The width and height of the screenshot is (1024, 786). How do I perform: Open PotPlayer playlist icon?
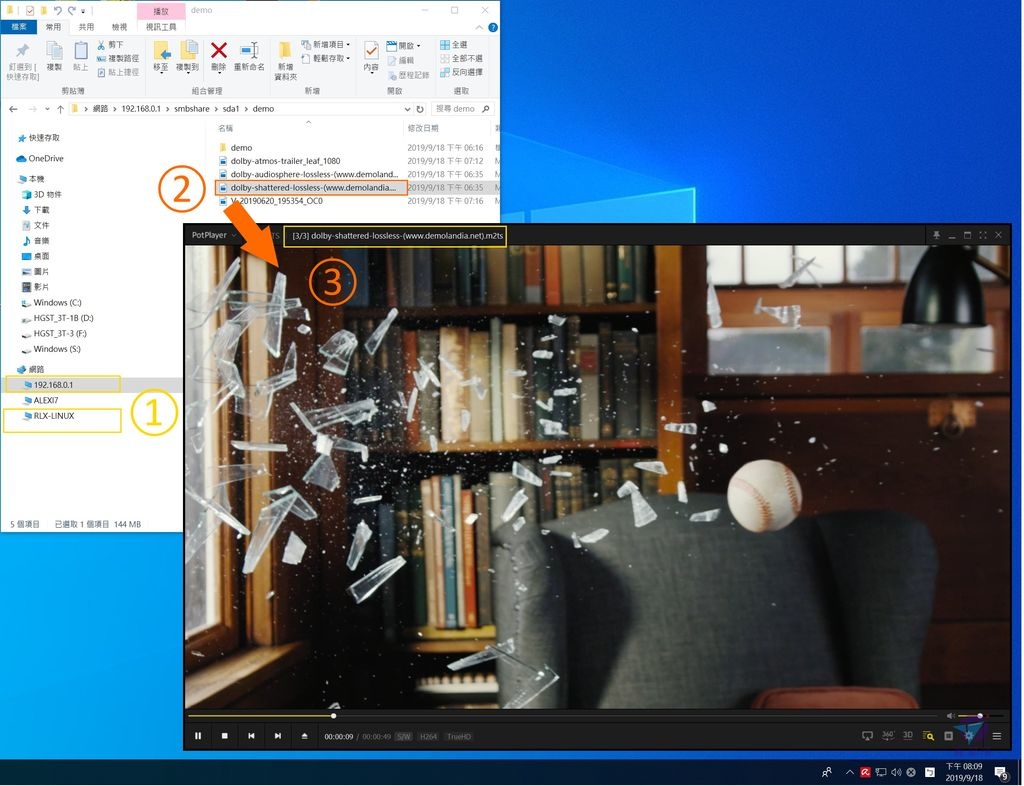[928, 736]
